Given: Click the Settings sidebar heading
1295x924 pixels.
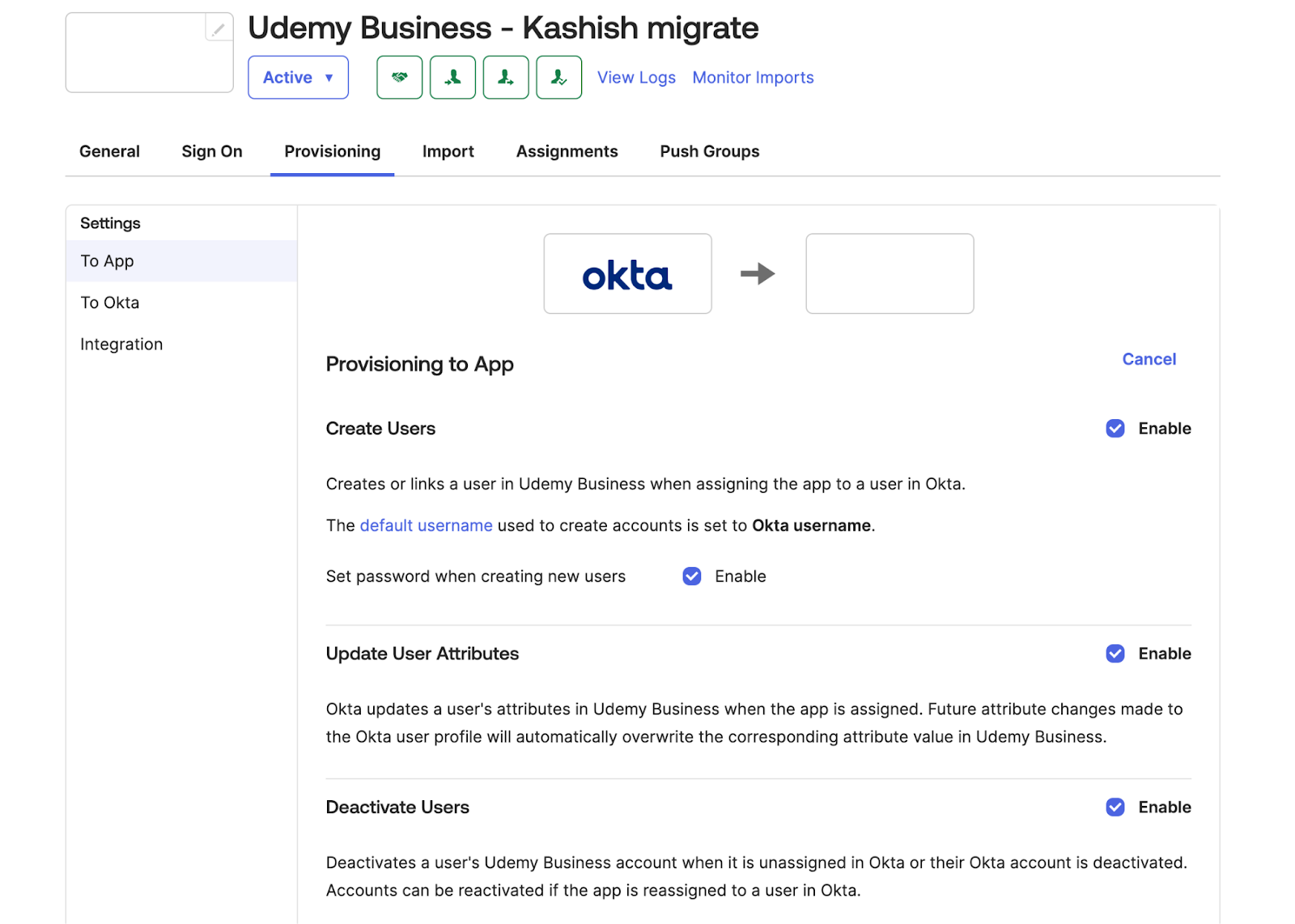Looking at the screenshot, I should 110,223.
